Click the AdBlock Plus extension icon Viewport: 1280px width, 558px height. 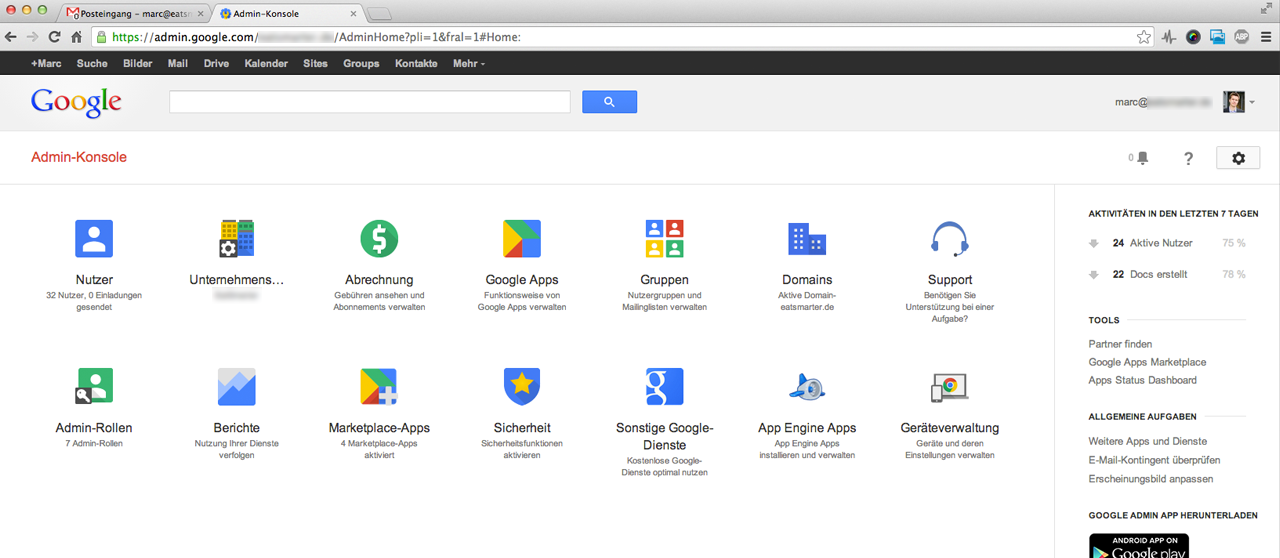pos(1242,37)
